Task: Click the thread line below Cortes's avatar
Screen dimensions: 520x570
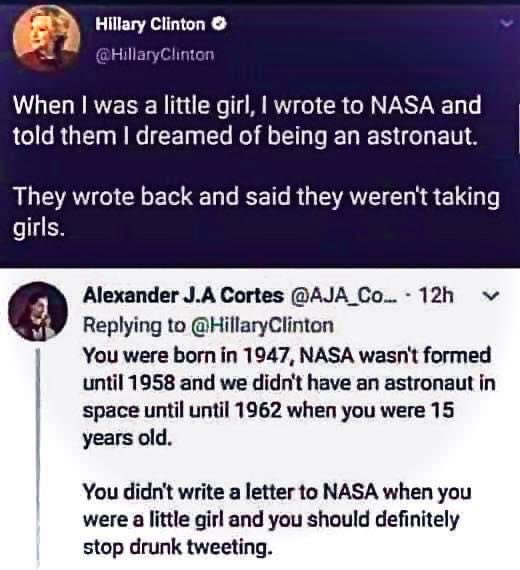Action: coord(38,458)
